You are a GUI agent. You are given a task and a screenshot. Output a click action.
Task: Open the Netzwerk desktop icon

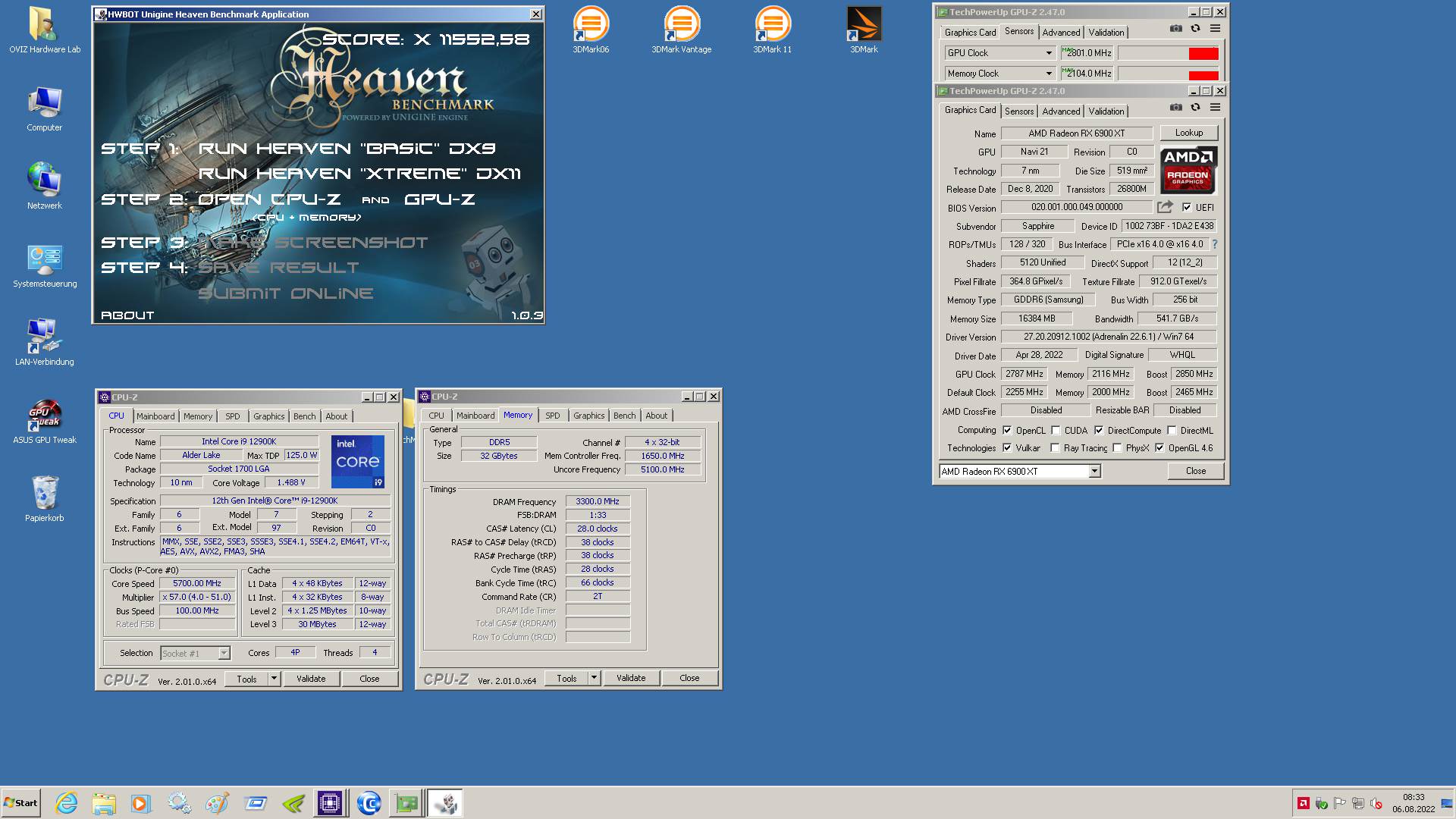(x=45, y=186)
